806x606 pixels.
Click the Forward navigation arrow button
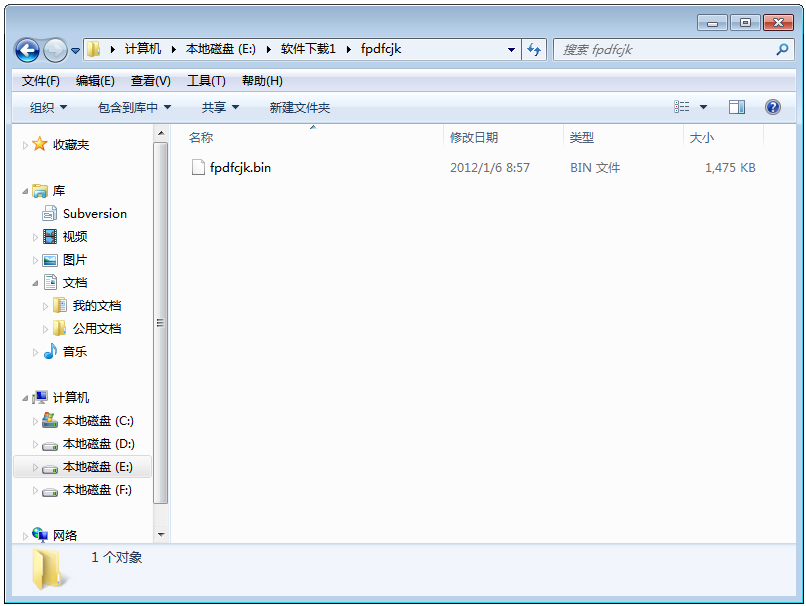point(55,50)
